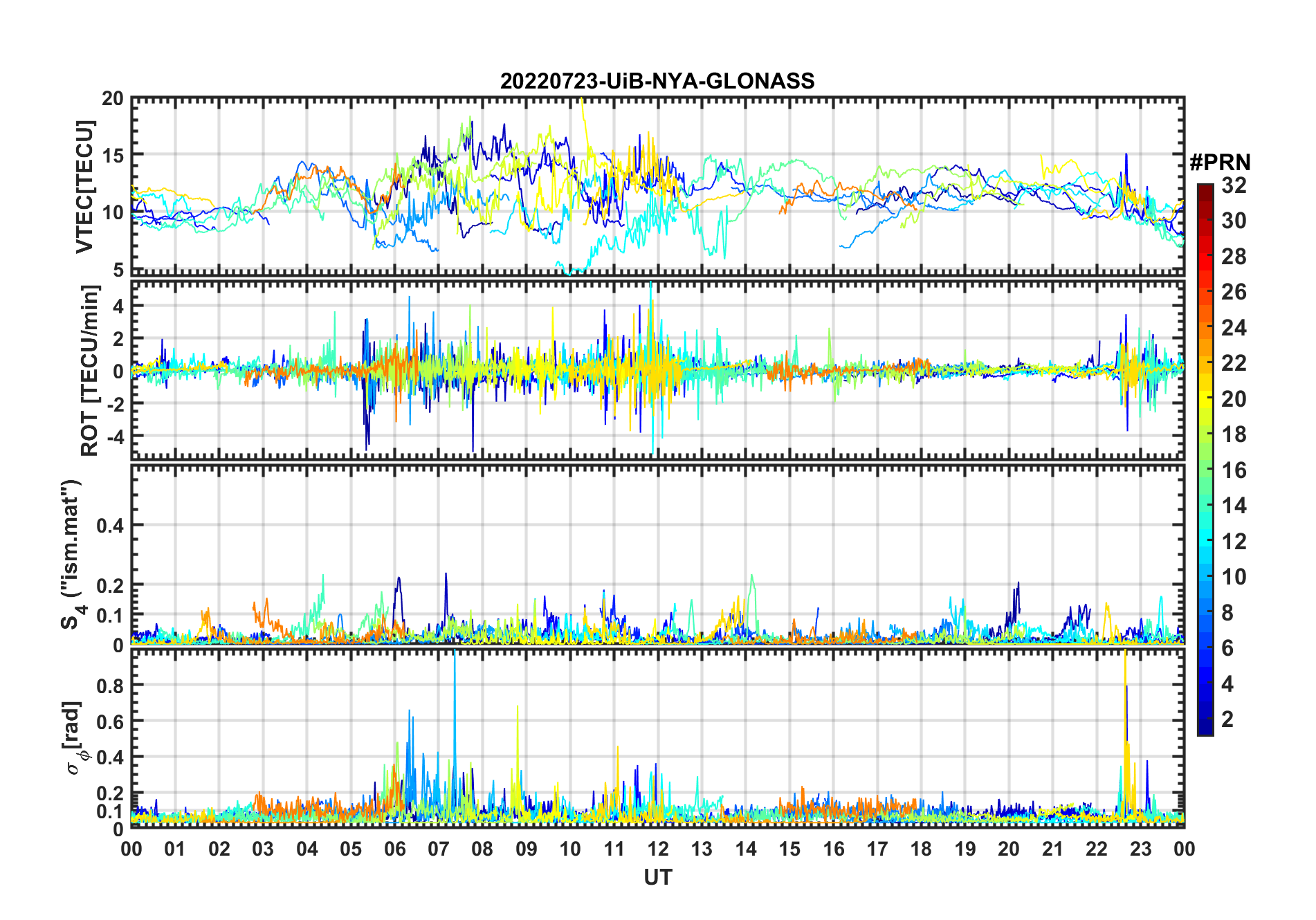Click sigma phi axis tick label 0.8
1316x920 pixels.
[x=110, y=686]
